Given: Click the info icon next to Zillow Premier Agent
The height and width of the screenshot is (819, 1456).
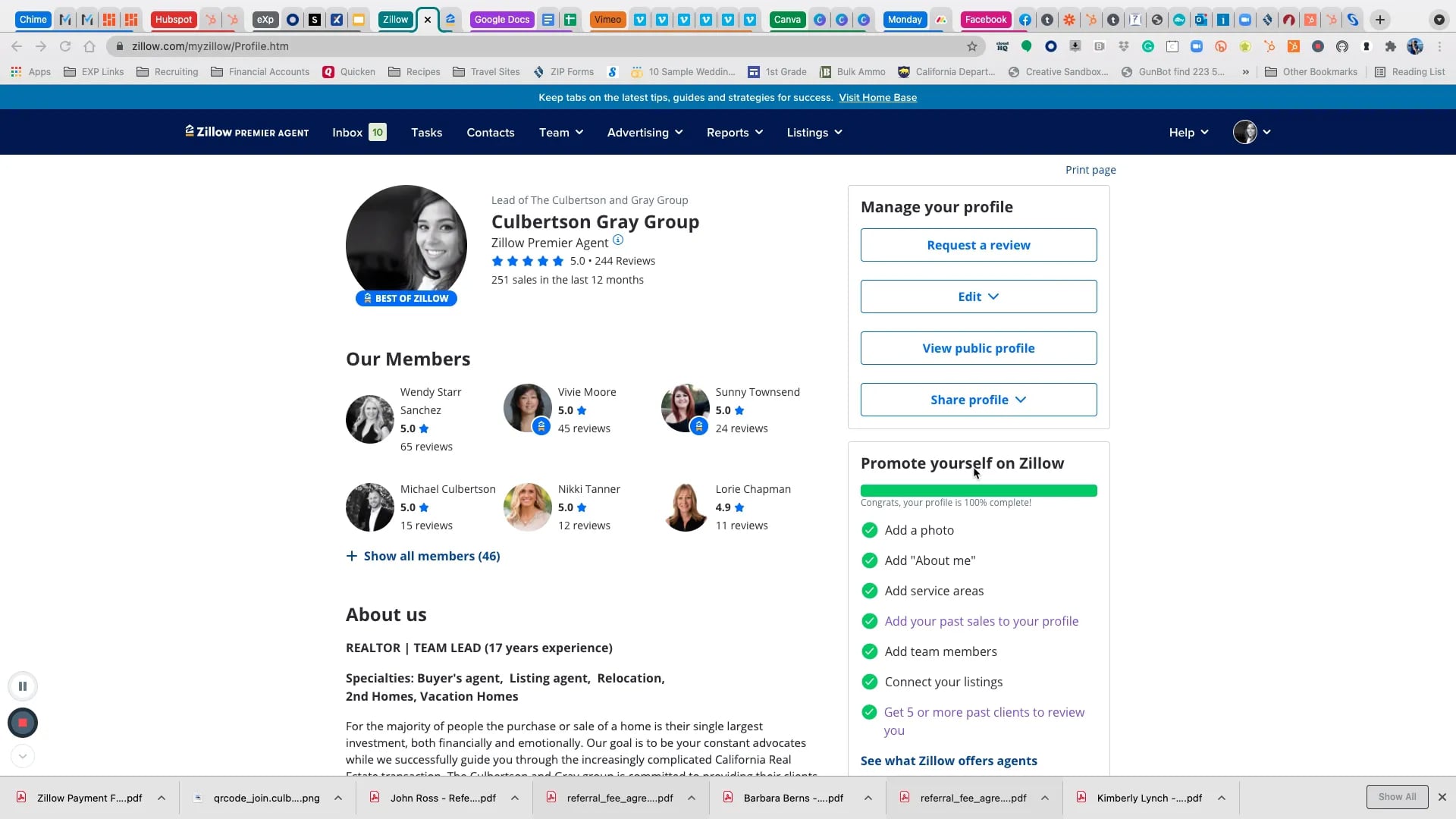Looking at the screenshot, I should click(x=618, y=240).
